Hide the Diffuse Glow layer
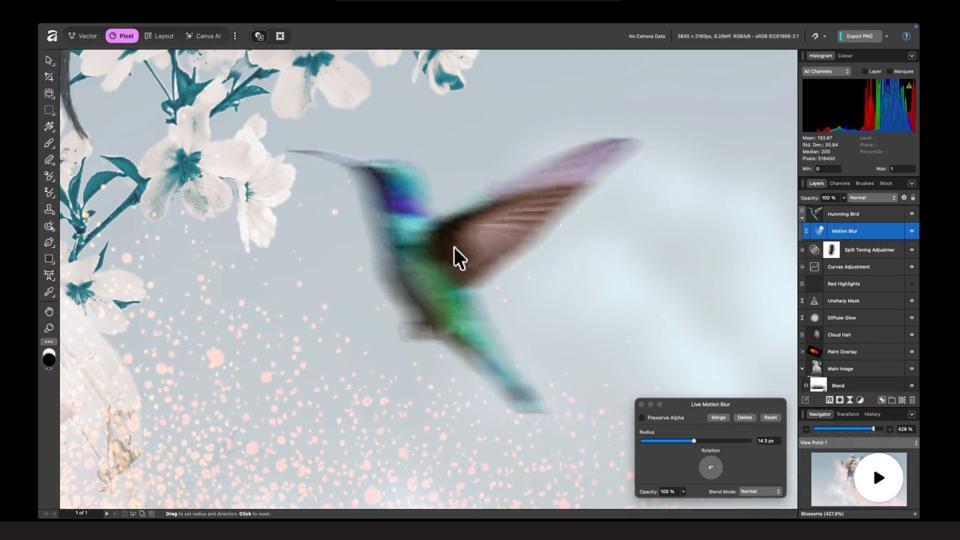 coord(912,318)
